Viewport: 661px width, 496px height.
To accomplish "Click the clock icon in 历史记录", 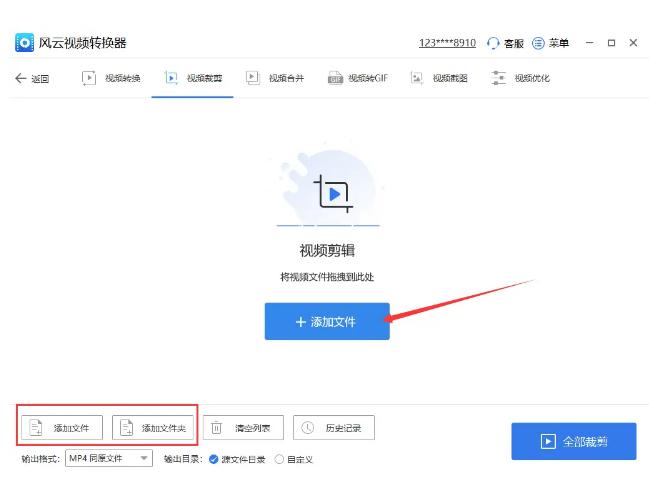I will pos(308,428).
